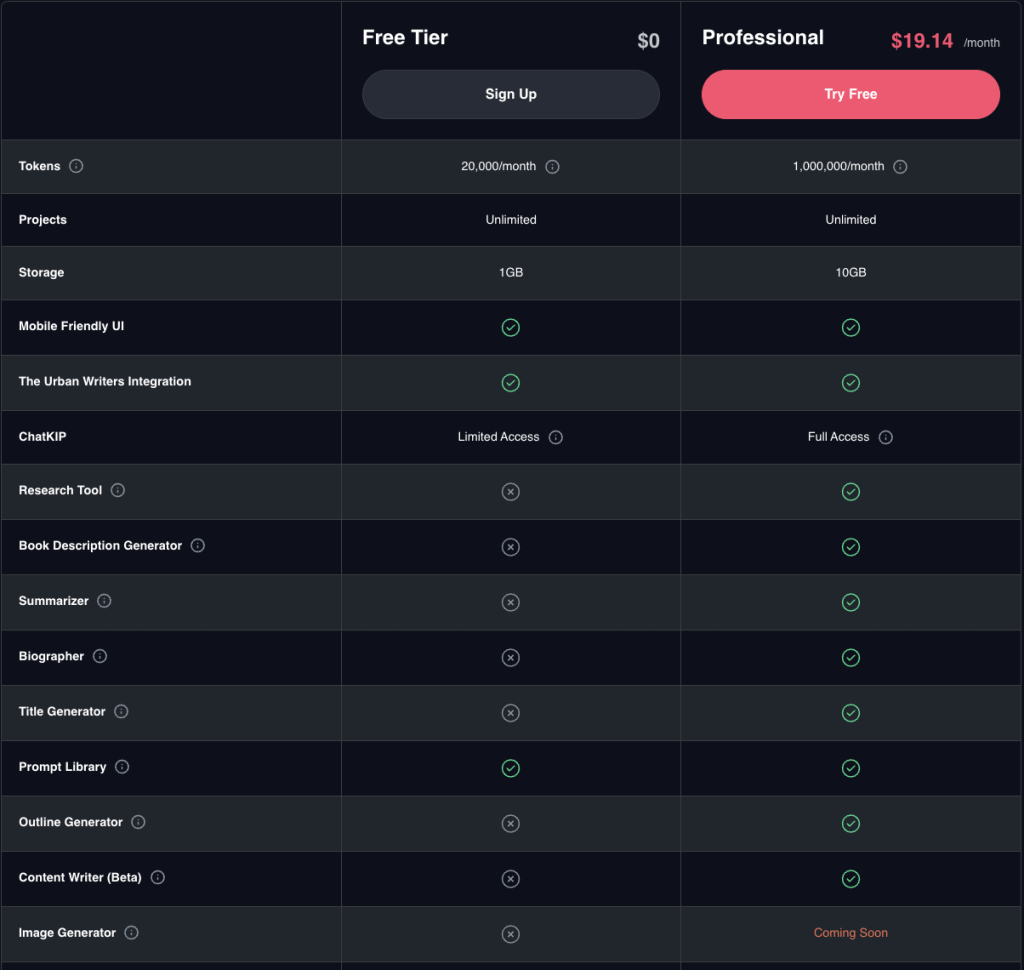The height and width of the screenshot is (970, 1024).
Task: Click the Image Generator info icon
Action: pos(131,933)
